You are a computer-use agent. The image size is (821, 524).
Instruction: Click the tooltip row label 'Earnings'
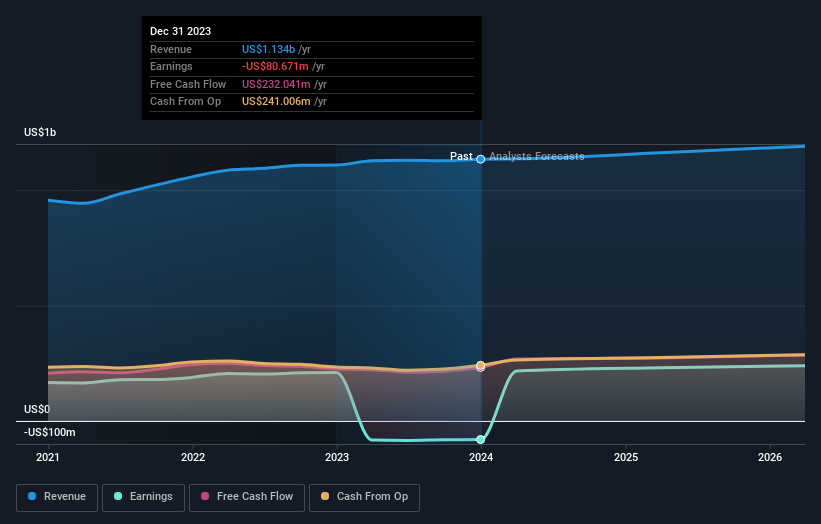click(171, 66)
